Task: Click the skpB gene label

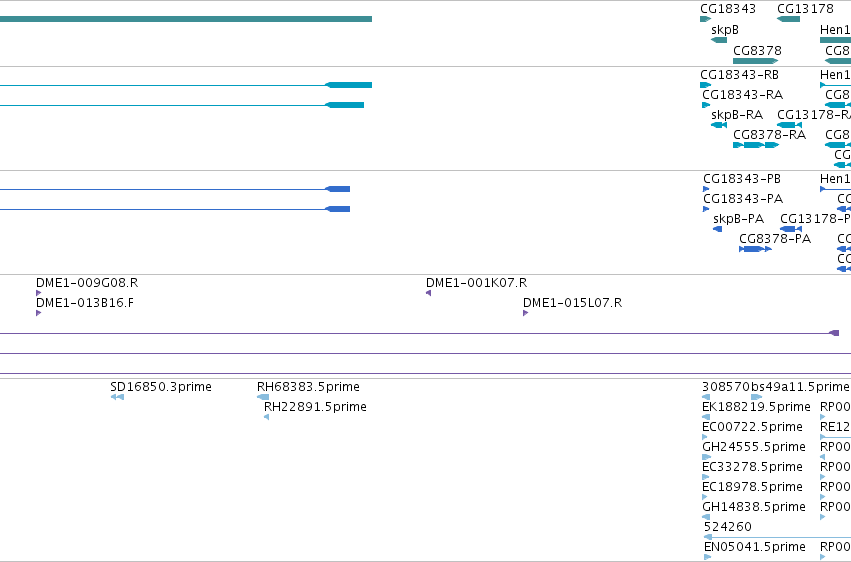Action: (x=725, y=30)
